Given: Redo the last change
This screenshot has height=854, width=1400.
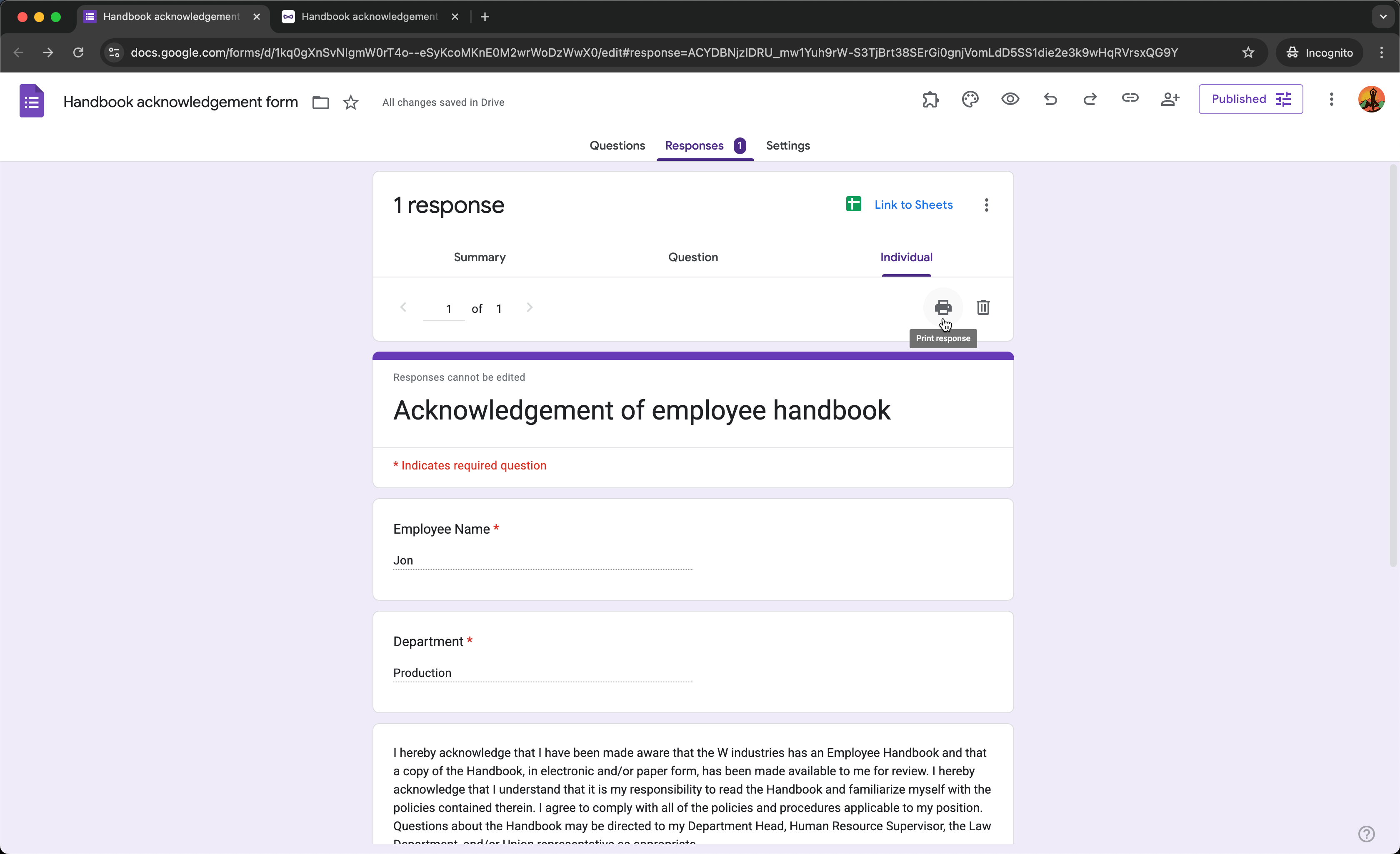Looking at the screenshot, I should click(1090, 99).
